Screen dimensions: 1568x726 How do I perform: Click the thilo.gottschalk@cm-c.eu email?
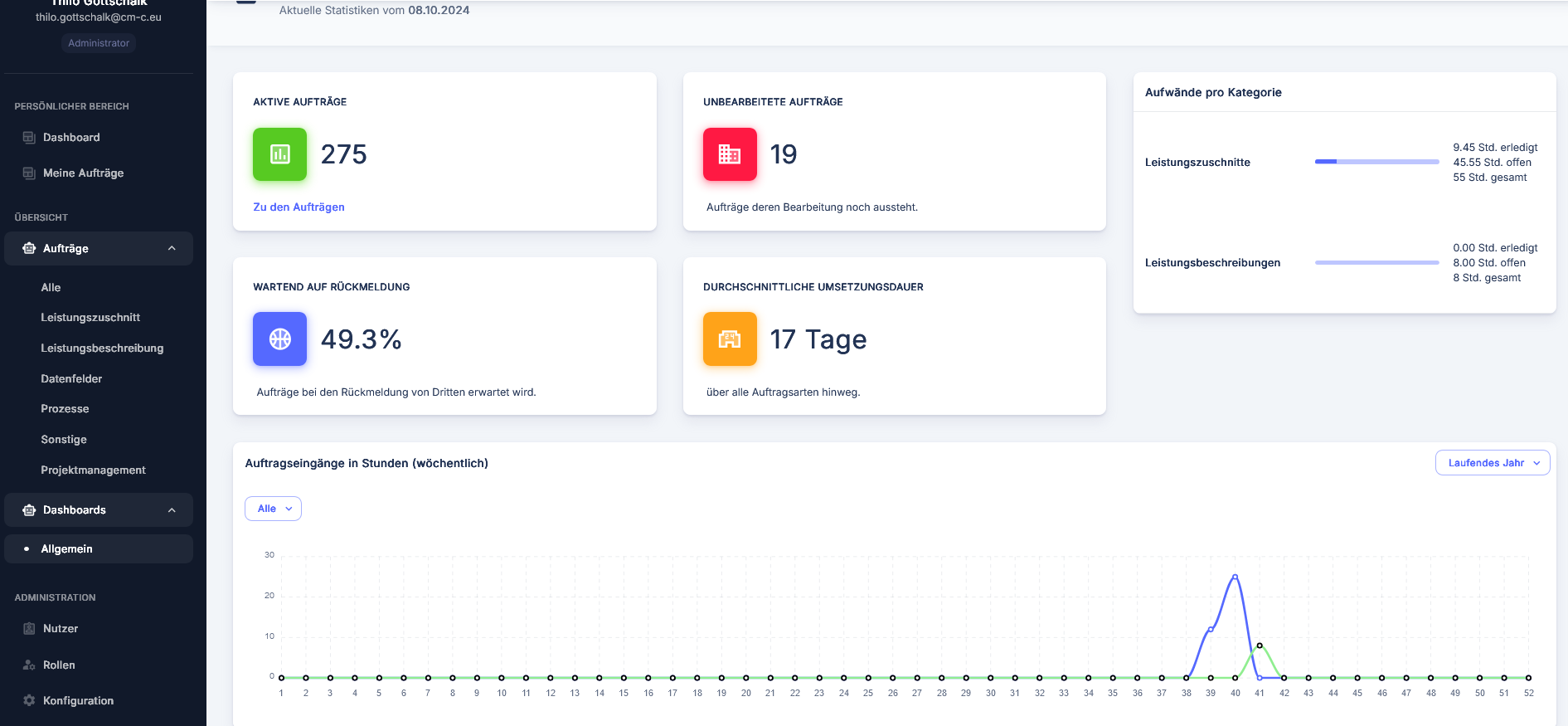click(99, 17)
